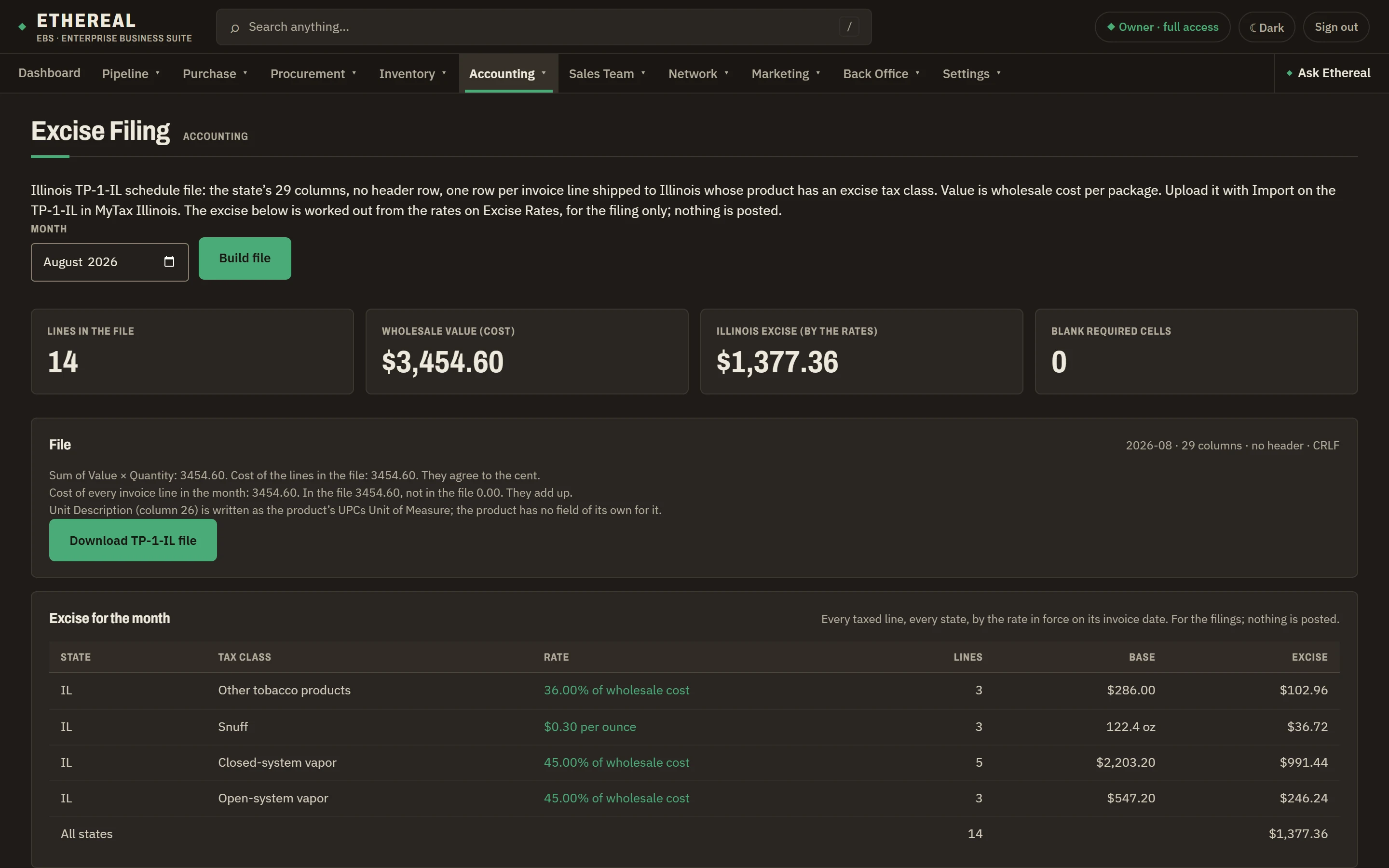
Task: Click the Sum of Value × Quantity line
Action: tap(295, 475)
